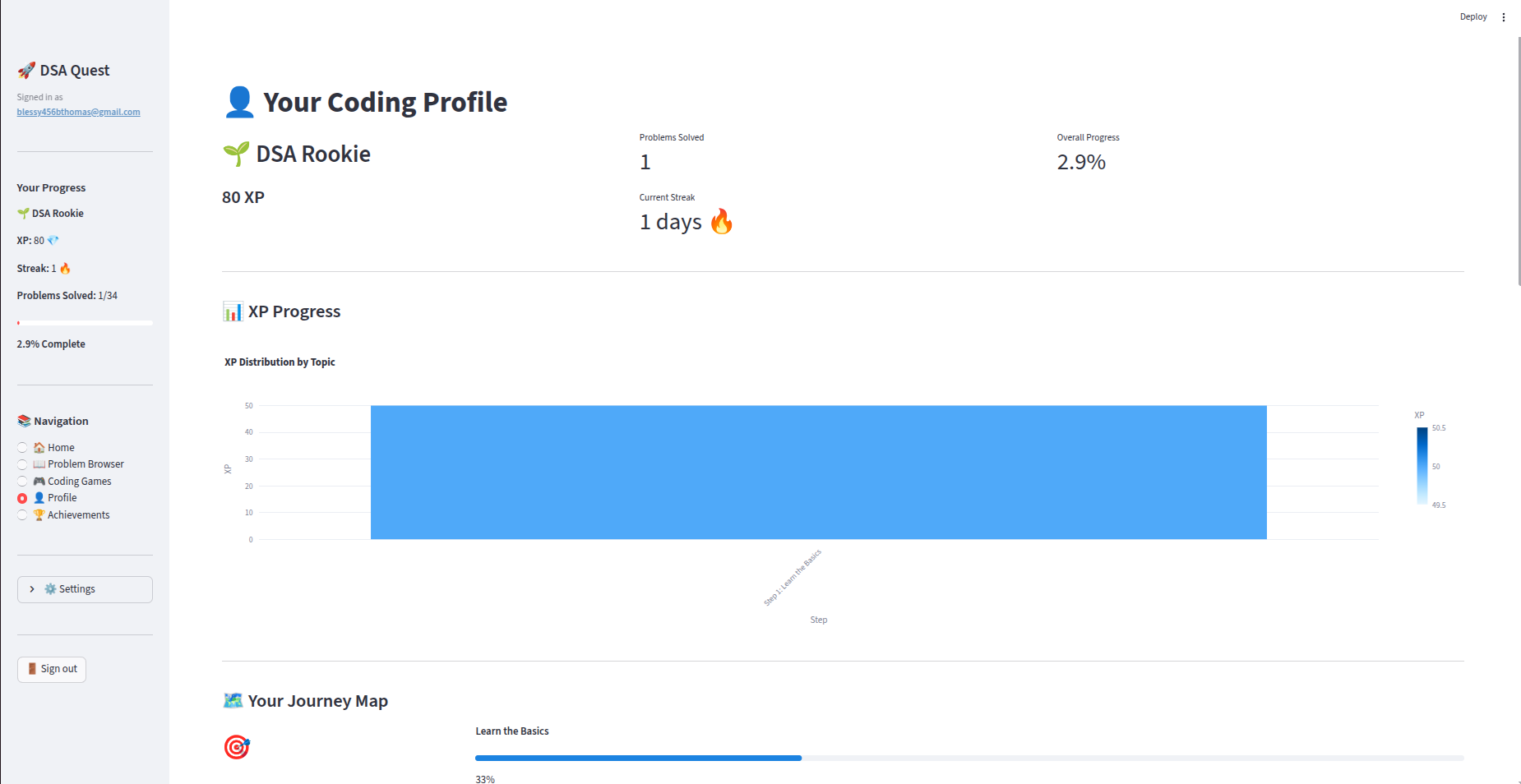The height and width of the screenshot is (784, 1521).
Task: Click the flame icon next to Current Streak
Action: [721, 222]
